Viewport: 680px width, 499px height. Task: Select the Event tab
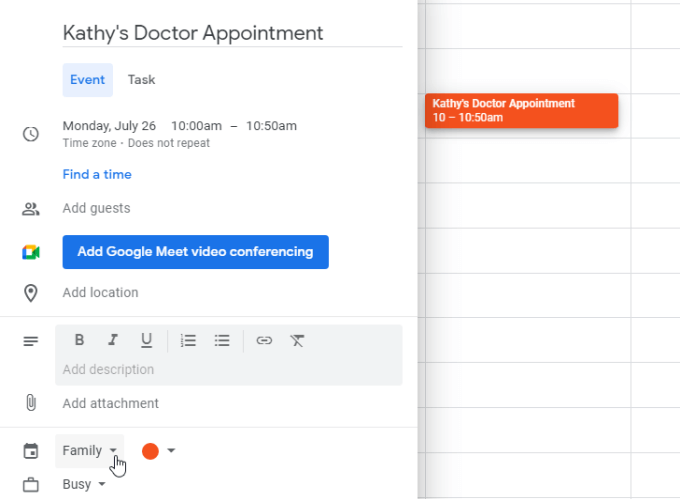[87, 80]
